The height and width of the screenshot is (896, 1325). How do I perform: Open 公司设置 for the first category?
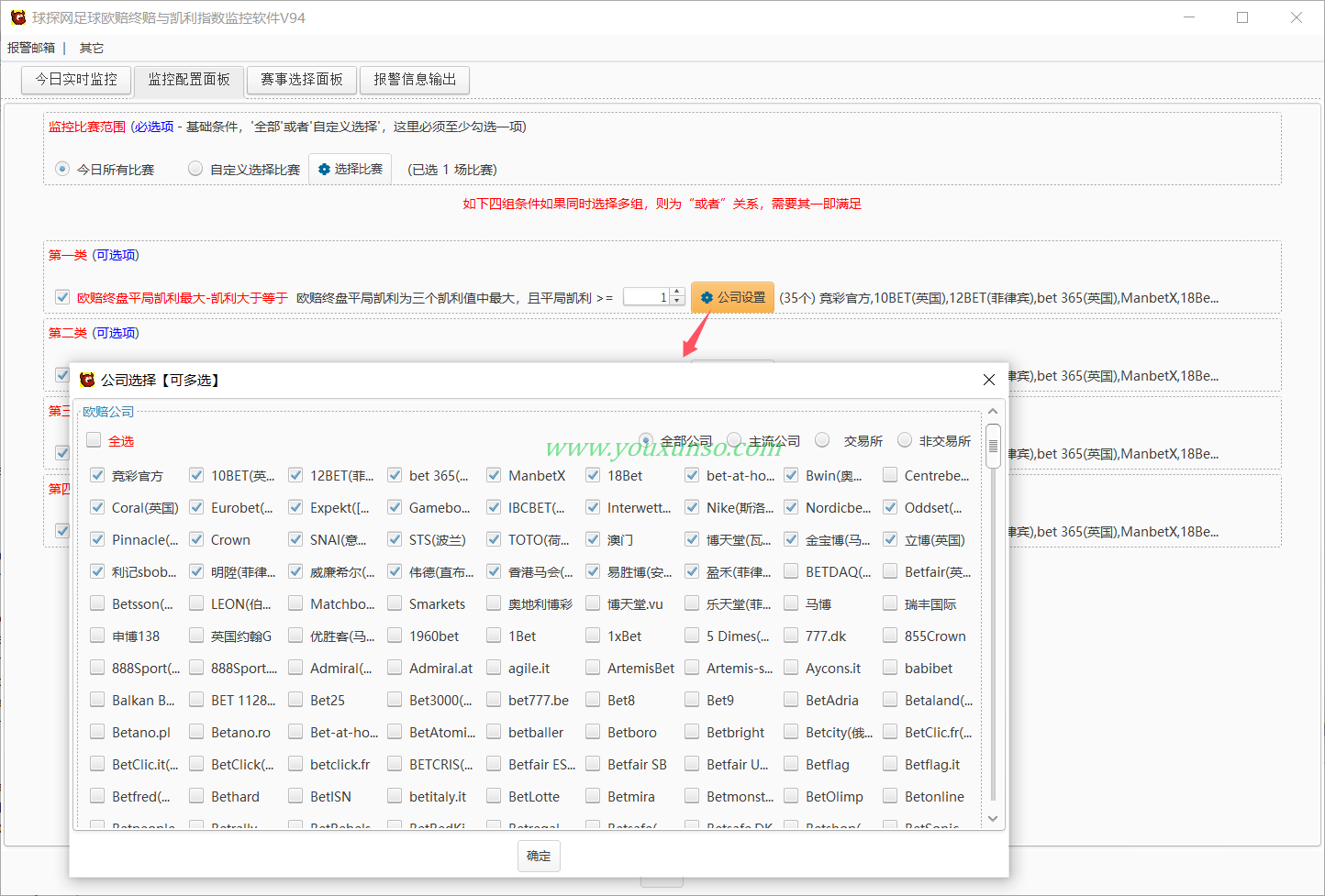[732, 297]
